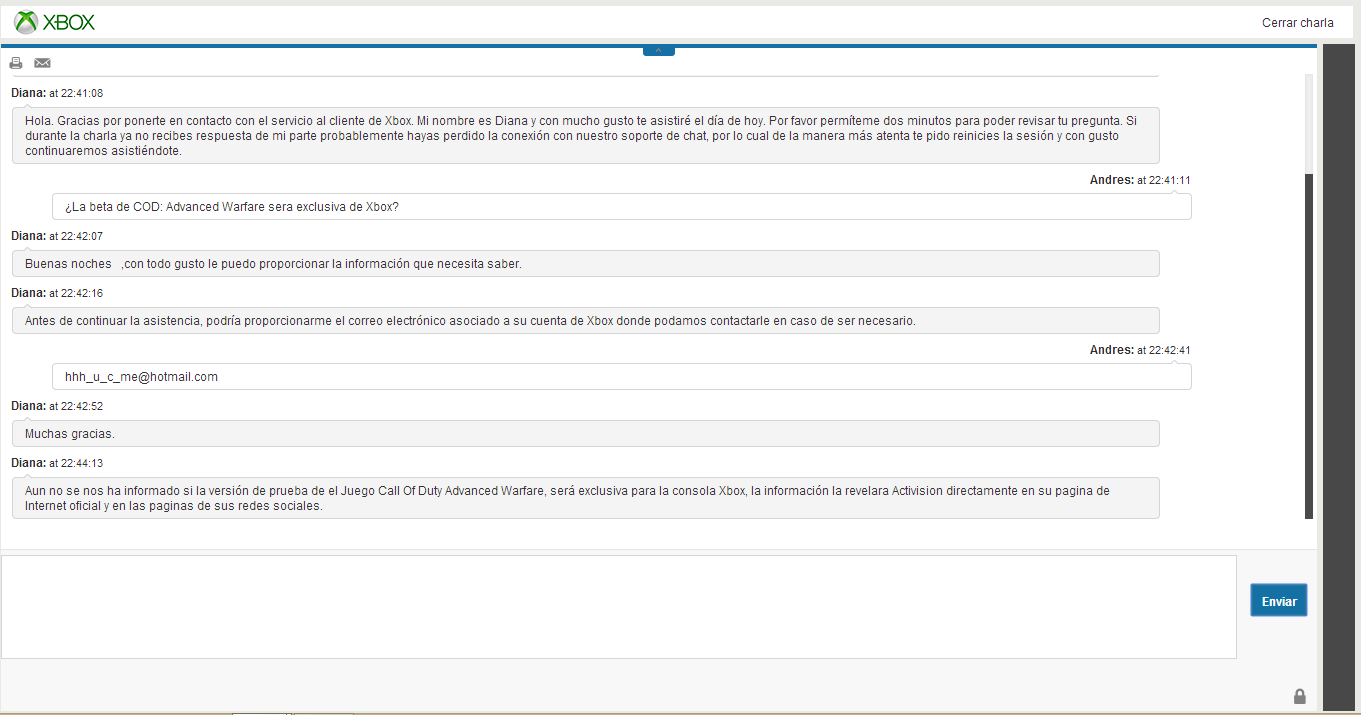Email the chat transcript via envelope icon
The width and height of the screenshot is (1361, 715).
[x=42, y=63]
